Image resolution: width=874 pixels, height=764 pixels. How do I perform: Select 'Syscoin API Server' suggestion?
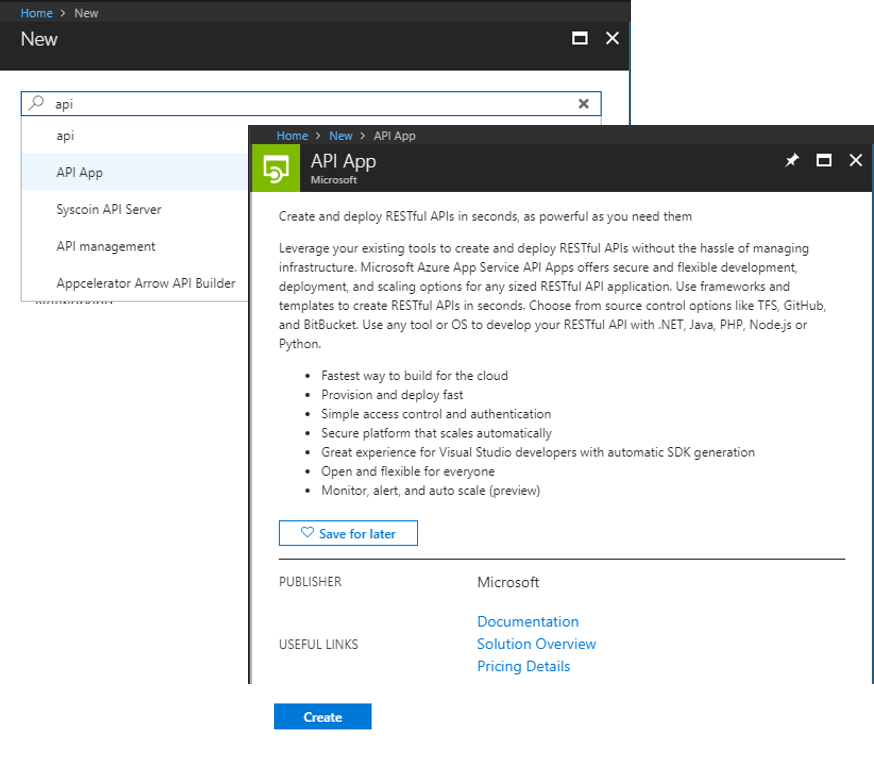click(x=135, y=209)
